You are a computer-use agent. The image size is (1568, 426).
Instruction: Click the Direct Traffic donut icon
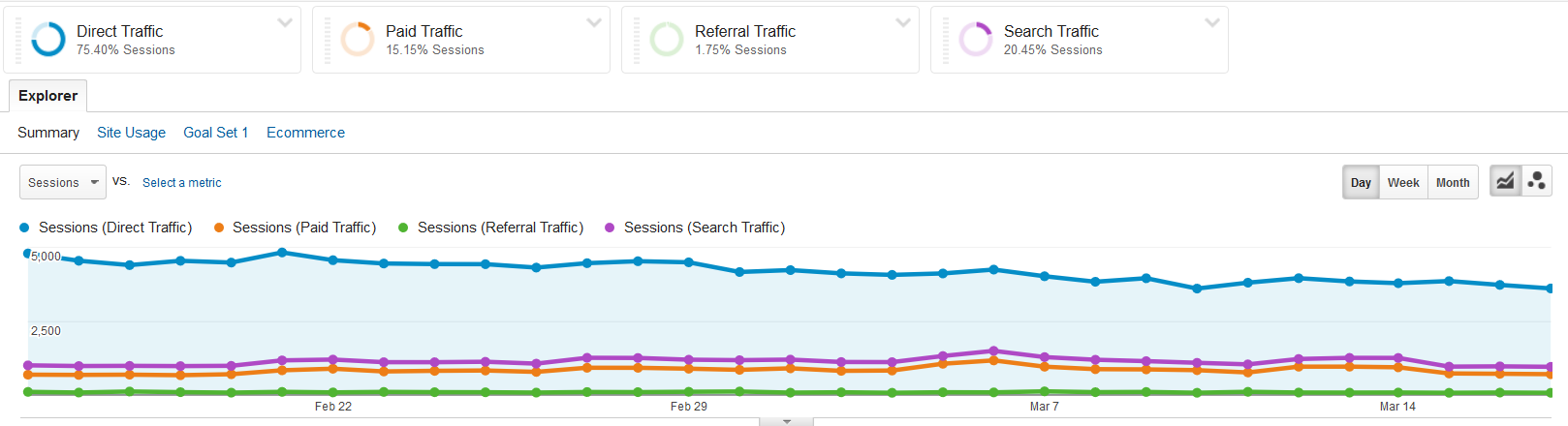[x=48, y=40]
